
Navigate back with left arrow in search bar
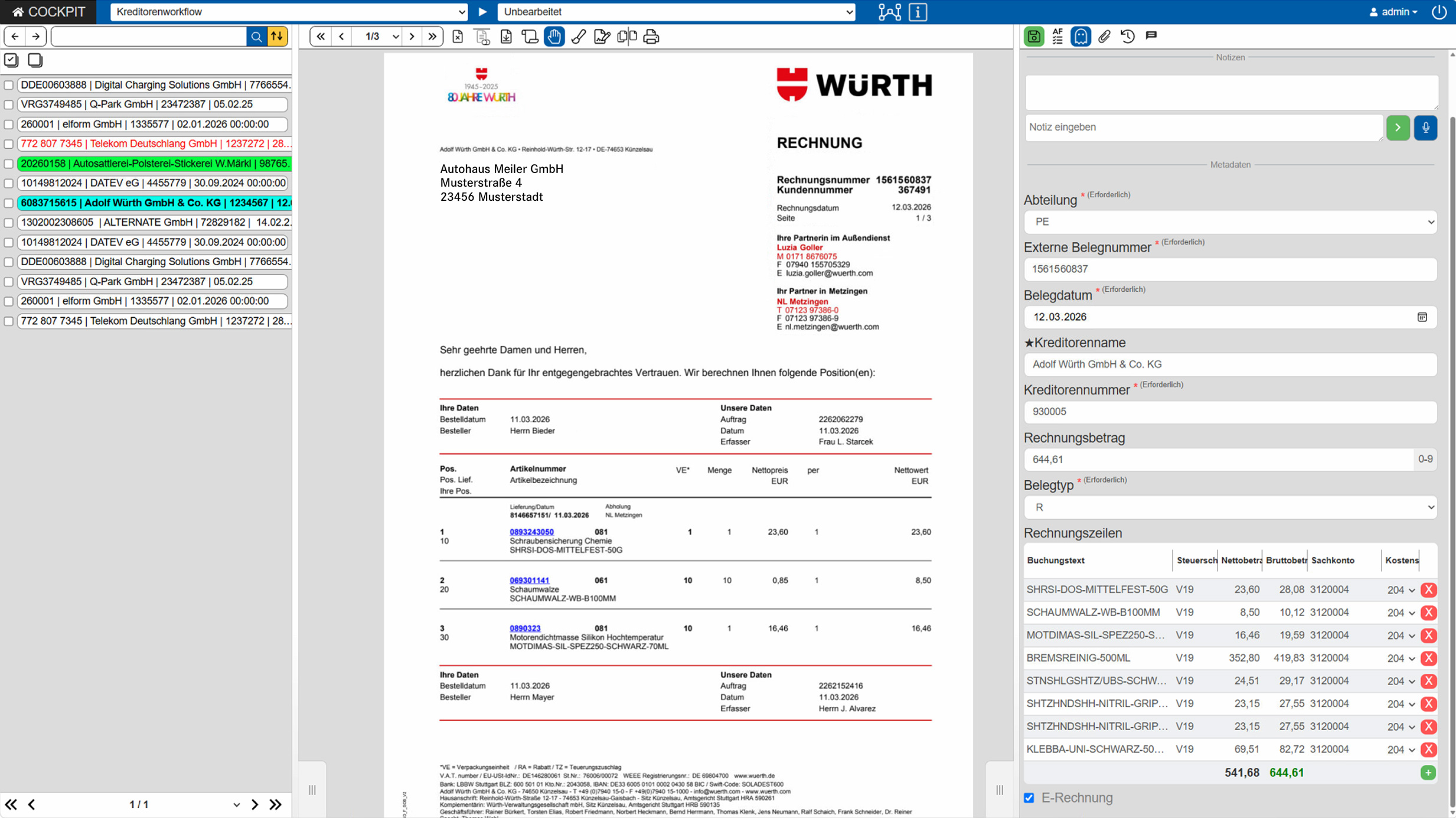pyautogui.click(x=15, y=37)
